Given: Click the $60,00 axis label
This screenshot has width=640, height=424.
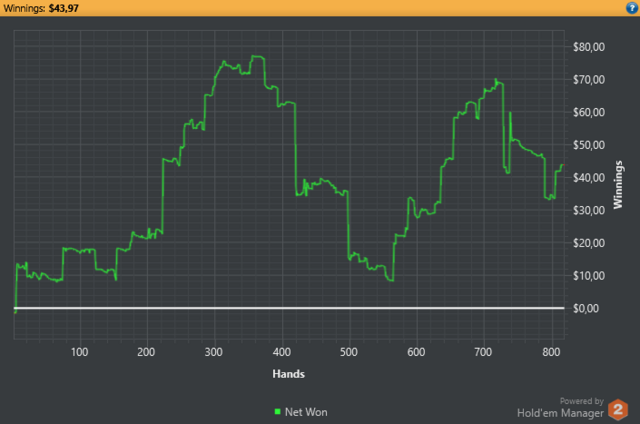Looking at the screenshot, I should [589, 112].
